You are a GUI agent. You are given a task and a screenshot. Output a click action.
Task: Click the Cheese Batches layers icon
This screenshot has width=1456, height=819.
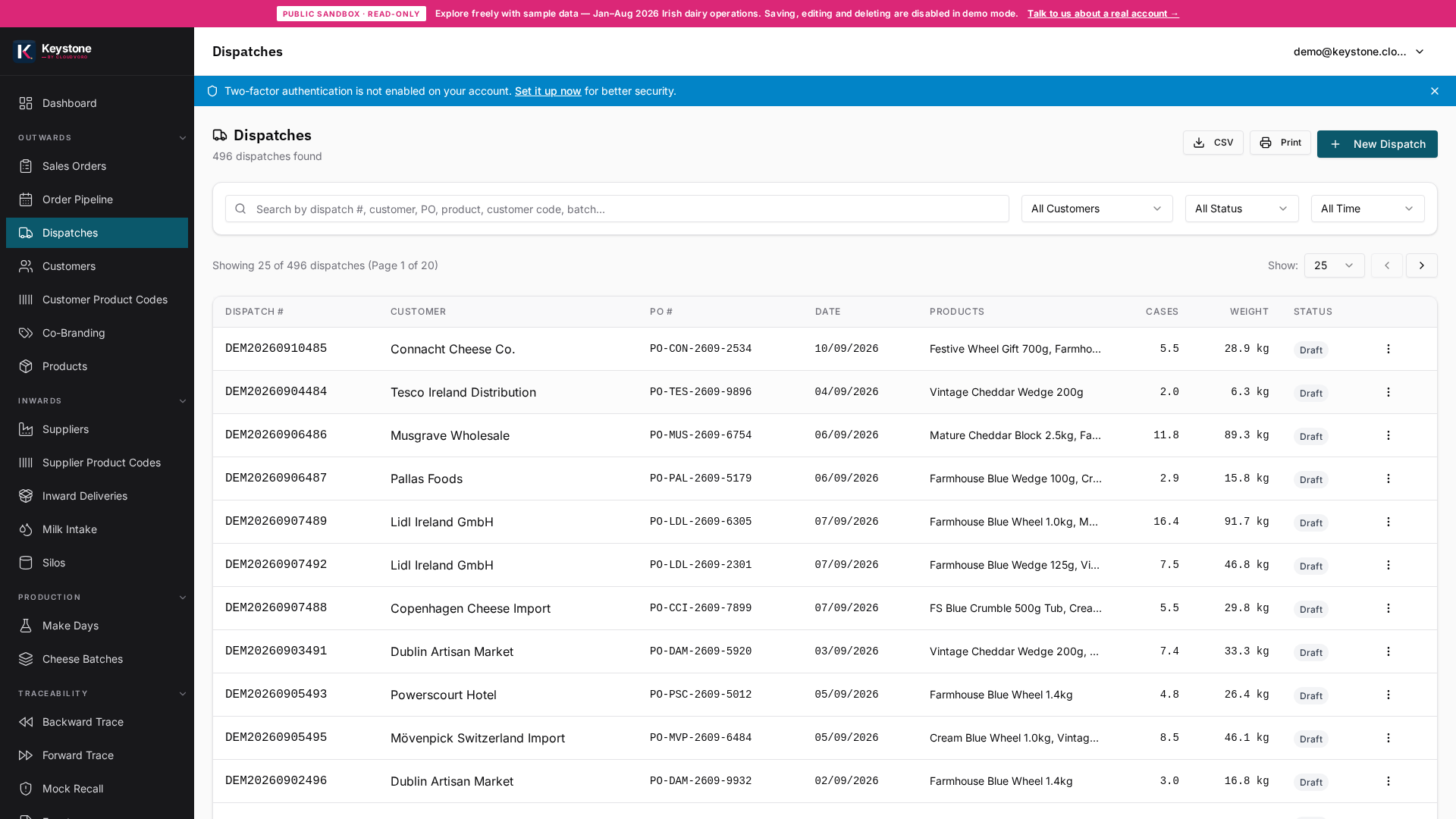click(x=26, y=659)
